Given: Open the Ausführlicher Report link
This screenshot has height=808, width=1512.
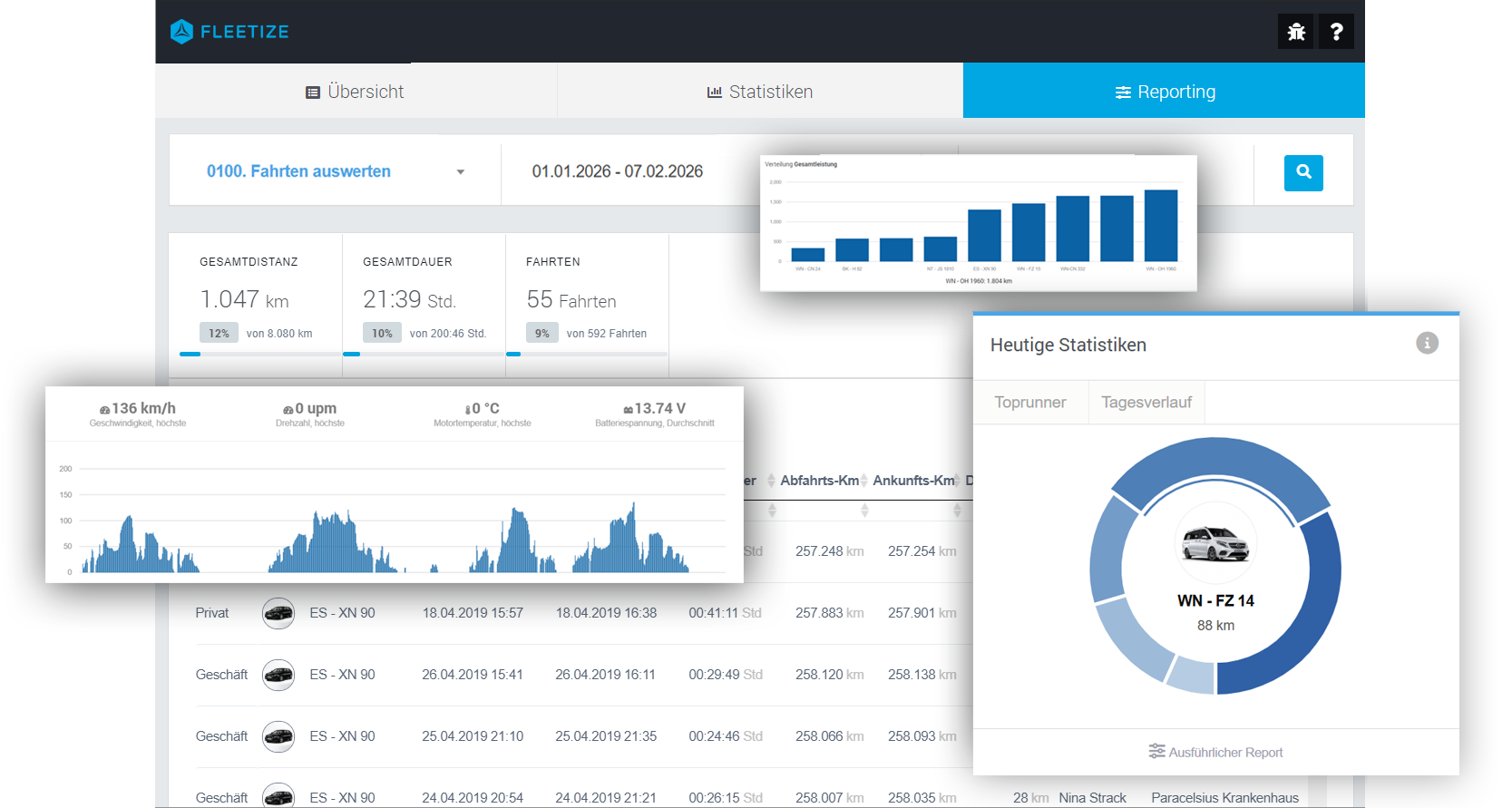Looking at the screenshot, I should coord(1215,753).
